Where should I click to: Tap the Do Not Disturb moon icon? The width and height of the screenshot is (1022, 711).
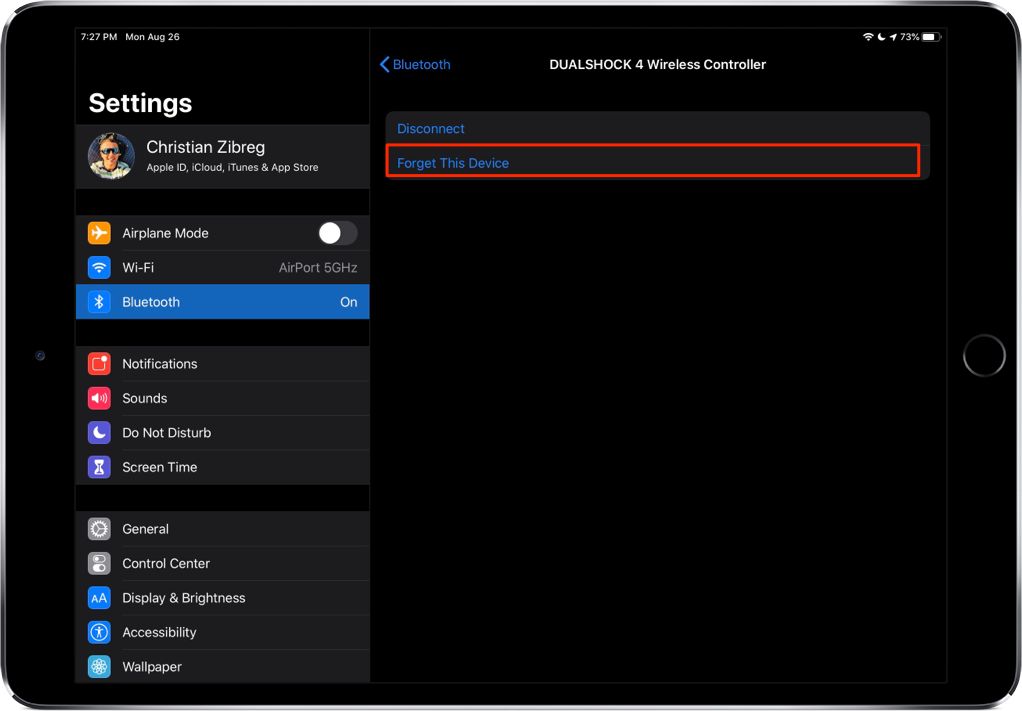[x=99, y=433]
